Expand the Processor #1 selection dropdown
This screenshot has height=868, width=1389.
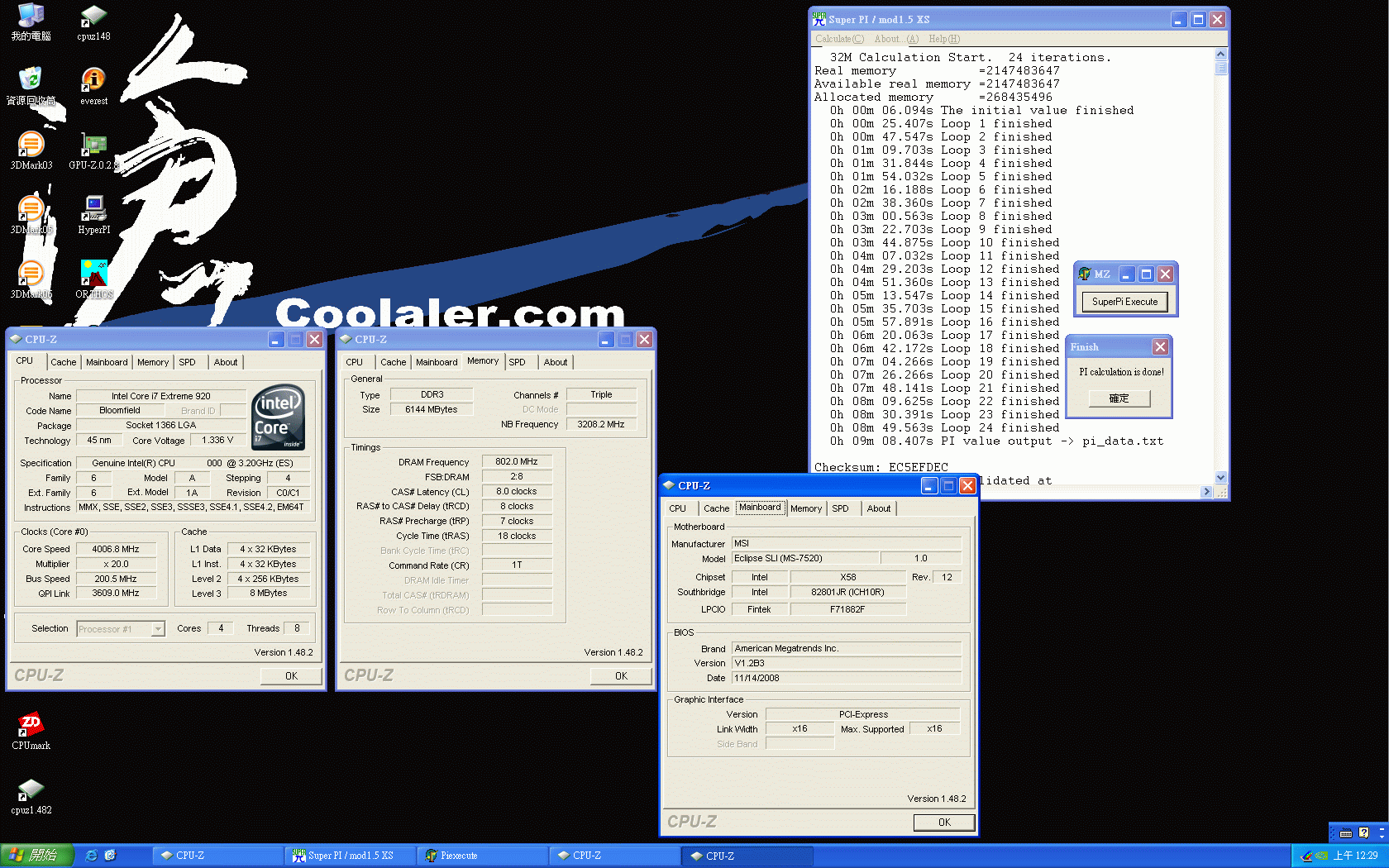[158, 629]
